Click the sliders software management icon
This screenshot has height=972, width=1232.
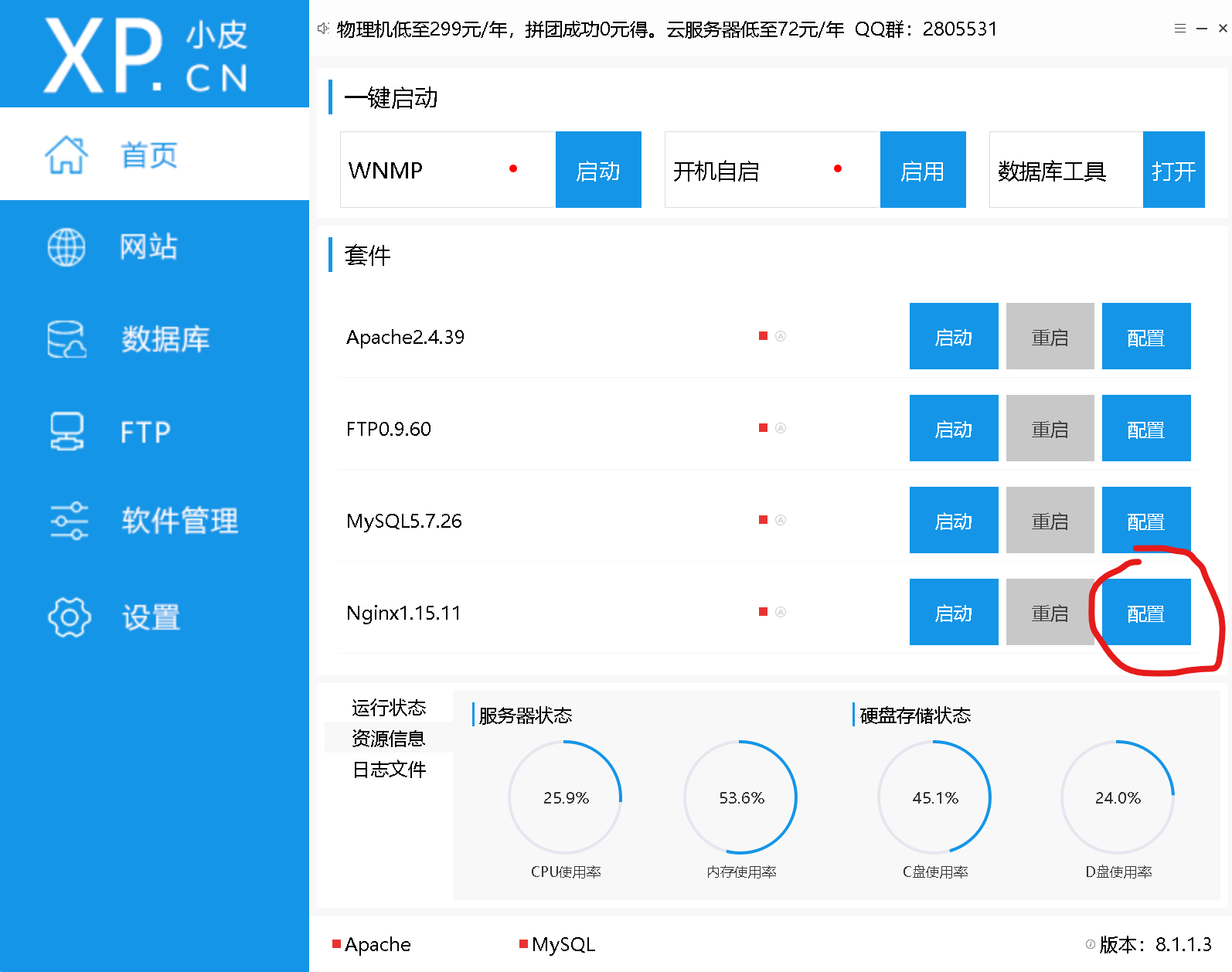click(69, 521)
